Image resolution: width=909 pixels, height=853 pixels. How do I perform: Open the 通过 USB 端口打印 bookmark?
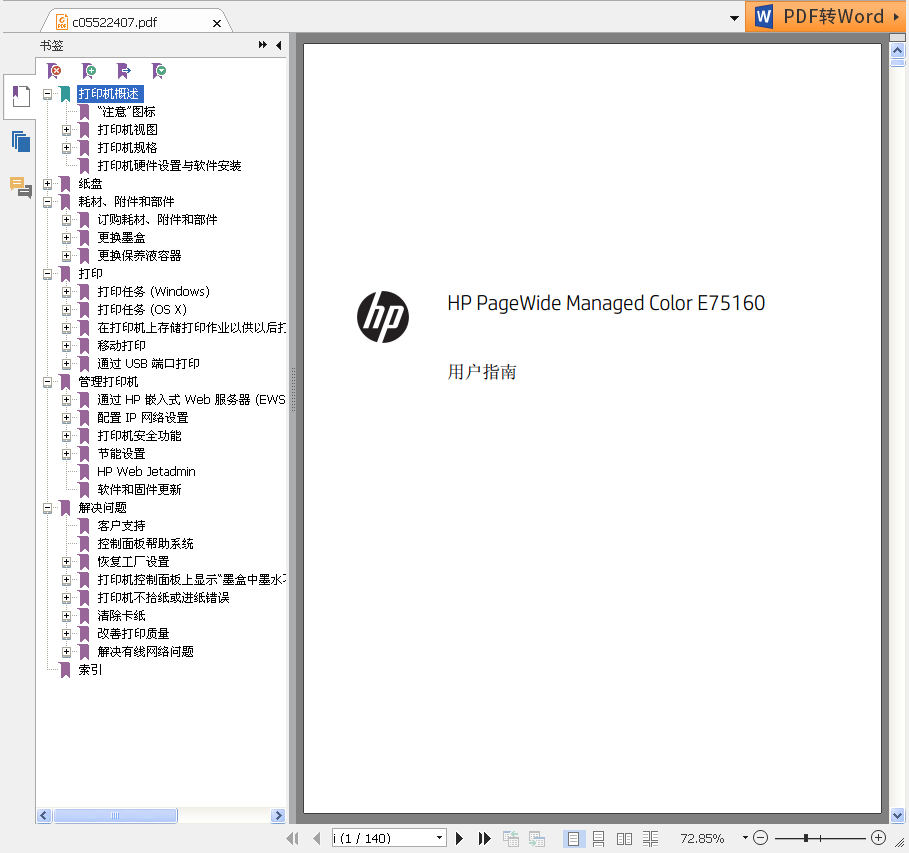pos(148,364)
